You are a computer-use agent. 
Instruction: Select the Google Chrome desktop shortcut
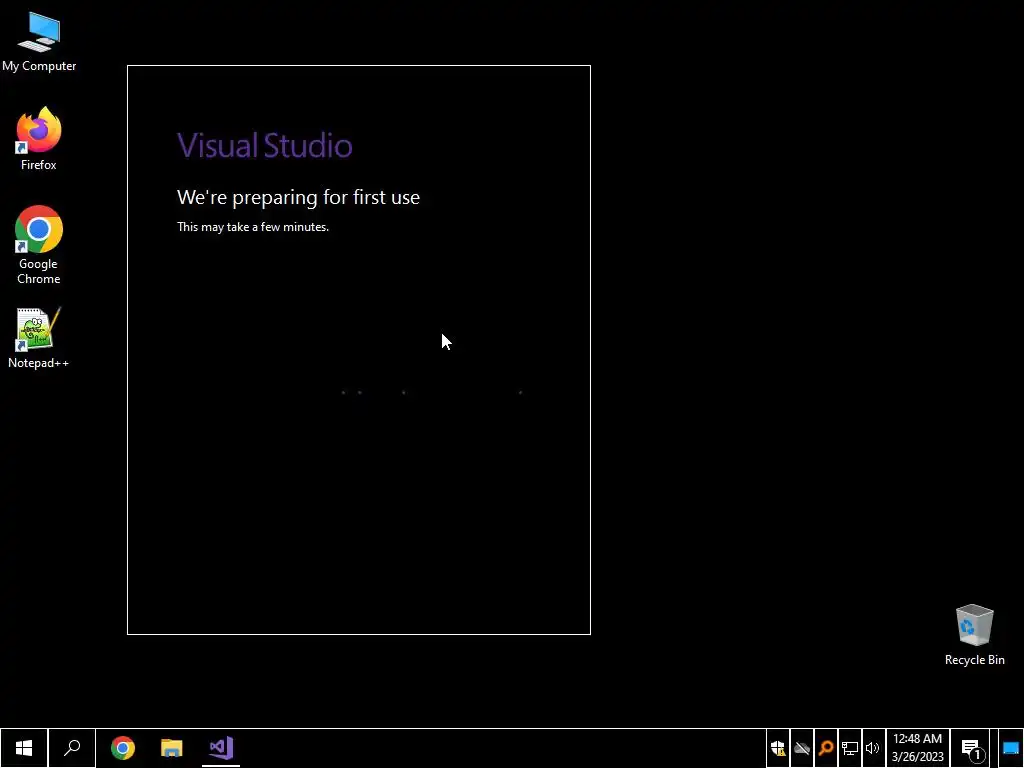click(39, 245)
